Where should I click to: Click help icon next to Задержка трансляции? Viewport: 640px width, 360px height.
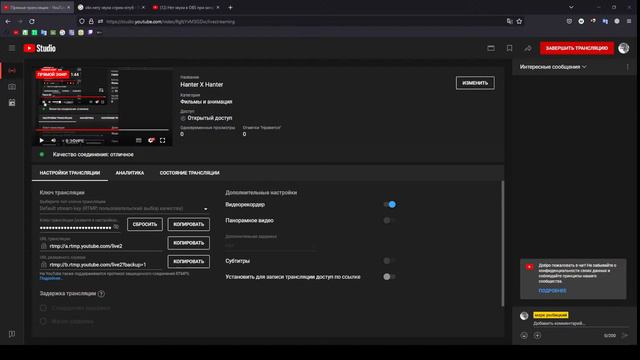coord(101,293)
